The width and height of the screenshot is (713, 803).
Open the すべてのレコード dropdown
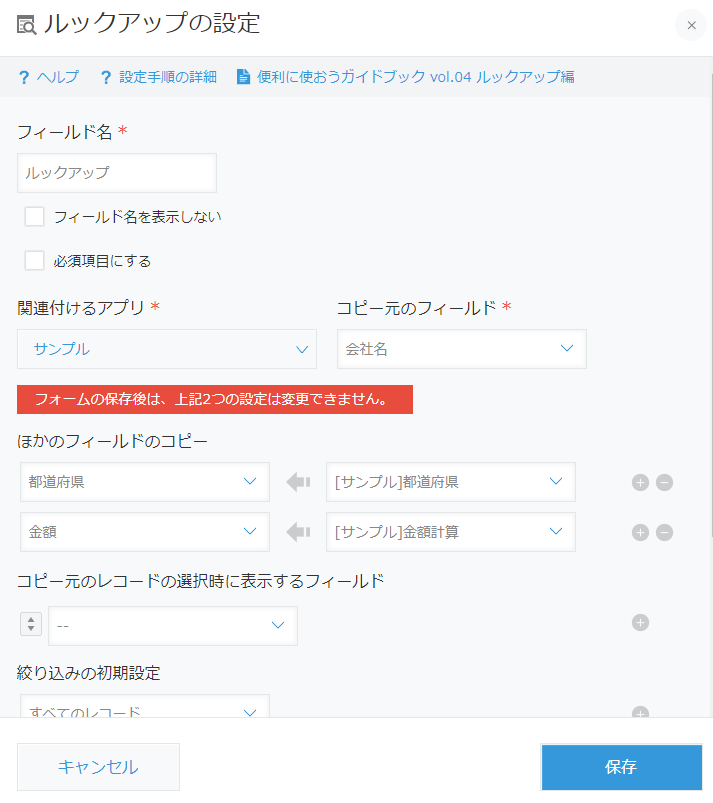click(144, 711)
